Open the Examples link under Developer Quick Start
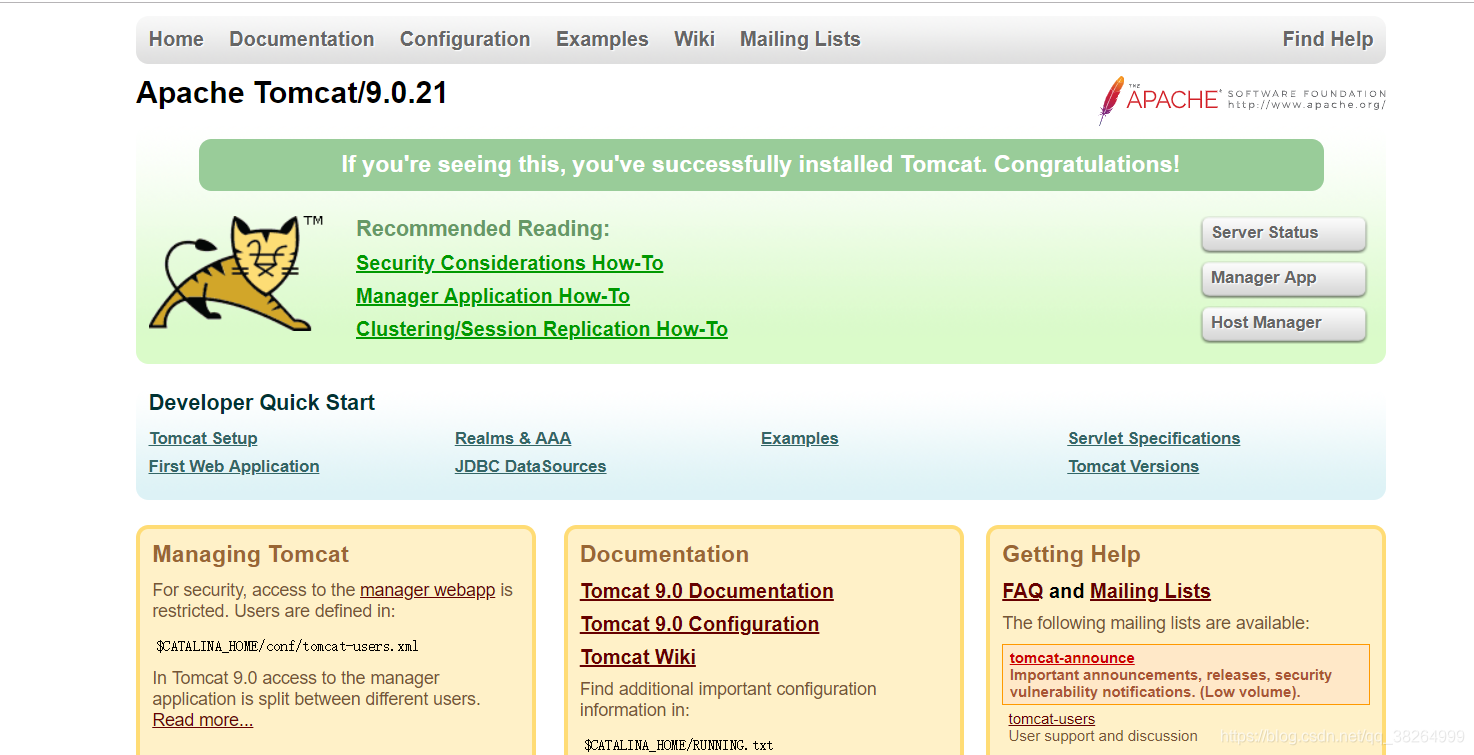 pyautogui.click(x=800, y=438)
